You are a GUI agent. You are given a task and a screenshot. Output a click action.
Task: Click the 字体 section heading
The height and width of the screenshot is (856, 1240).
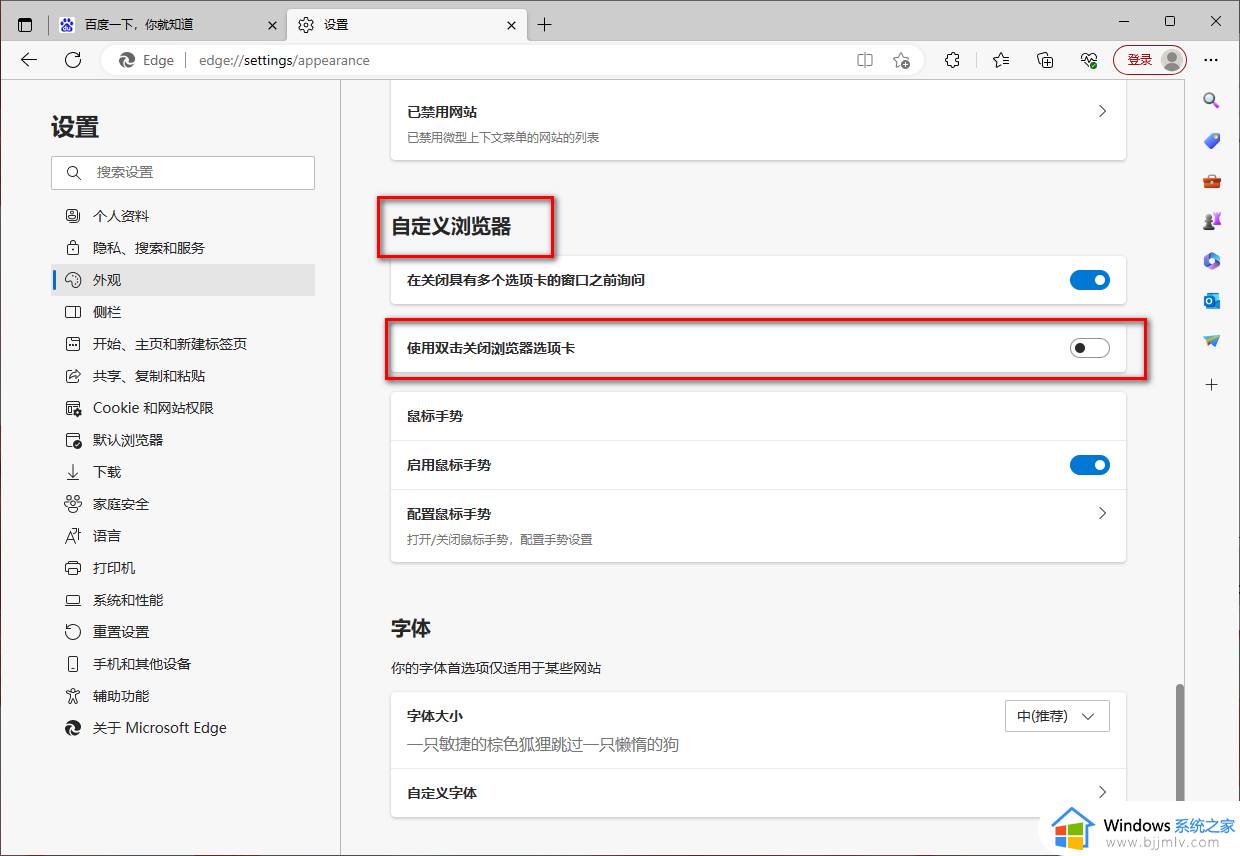coord(411,629)
